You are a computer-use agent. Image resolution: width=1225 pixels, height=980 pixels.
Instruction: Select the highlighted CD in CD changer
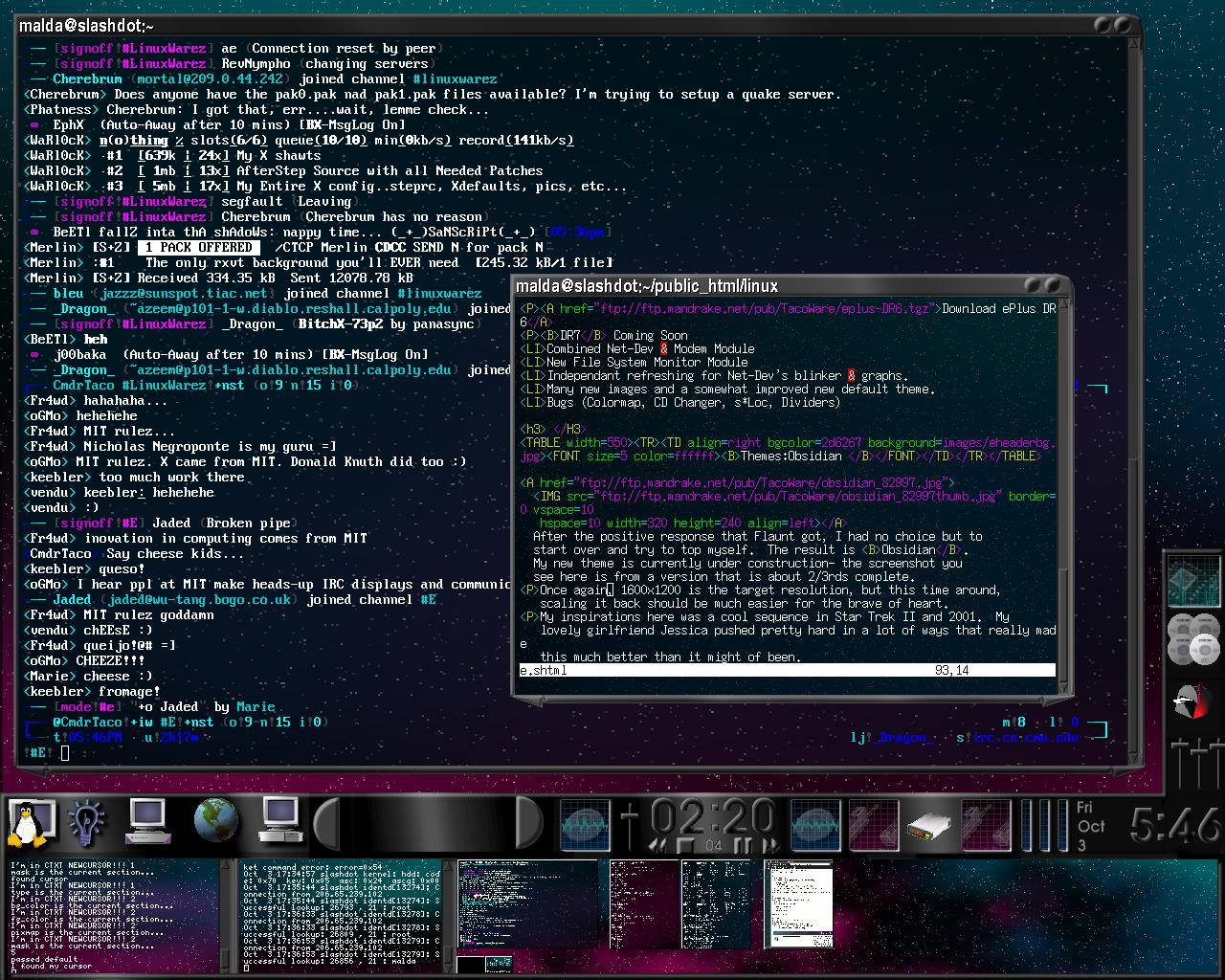point(1204,651)
